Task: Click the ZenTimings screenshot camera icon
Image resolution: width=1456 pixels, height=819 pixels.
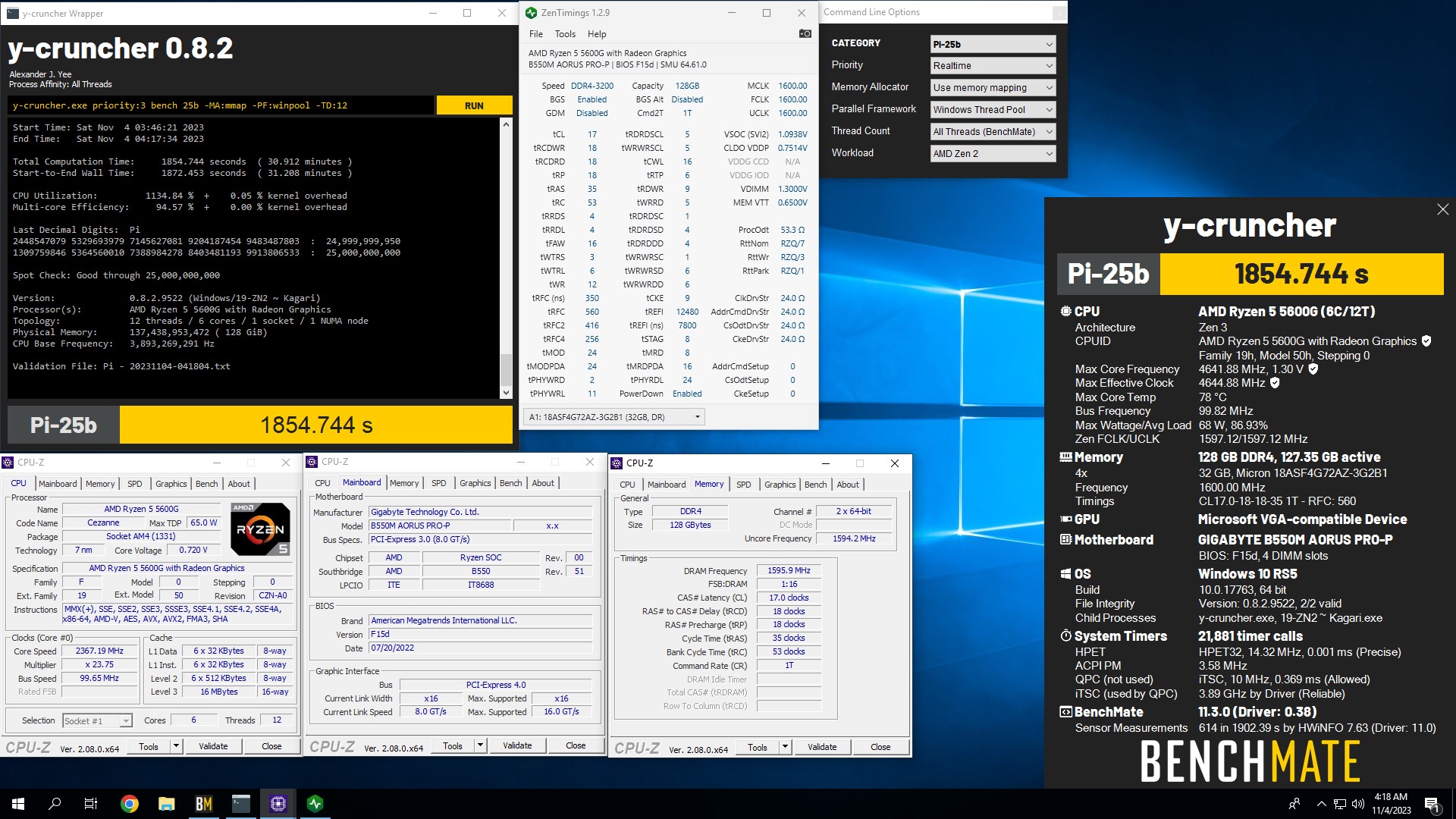Action: tap(805, 33)
